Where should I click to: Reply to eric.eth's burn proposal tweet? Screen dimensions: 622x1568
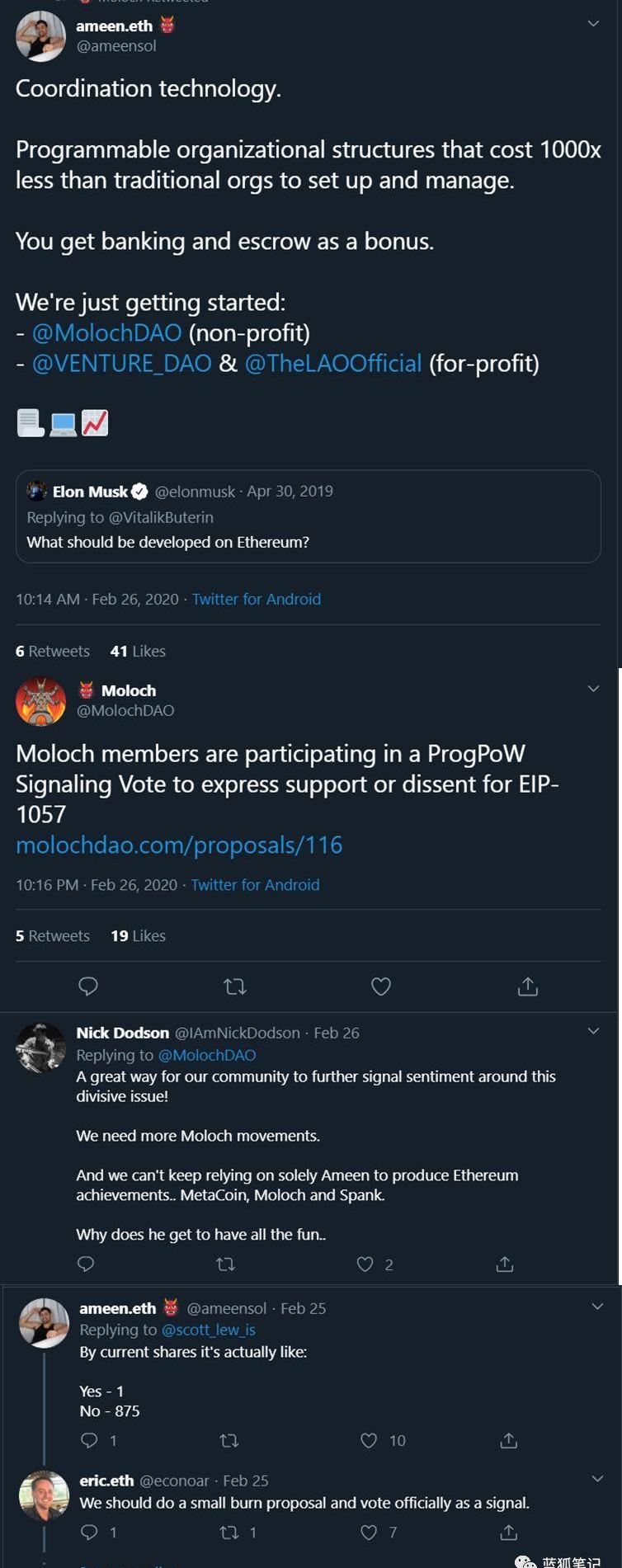[x=89, y=1532]
